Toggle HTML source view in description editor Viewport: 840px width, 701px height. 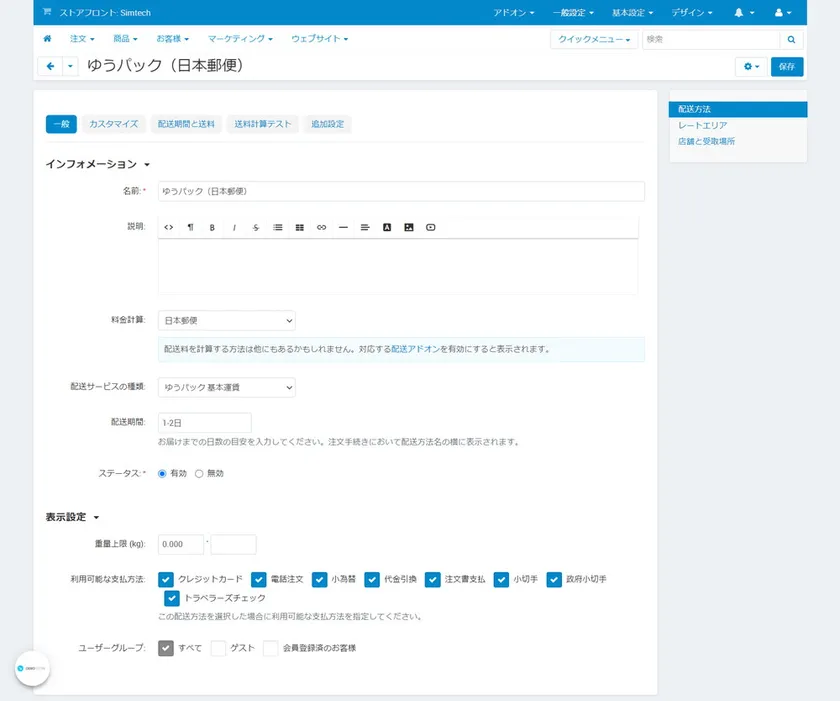click(x=168, y=227)
